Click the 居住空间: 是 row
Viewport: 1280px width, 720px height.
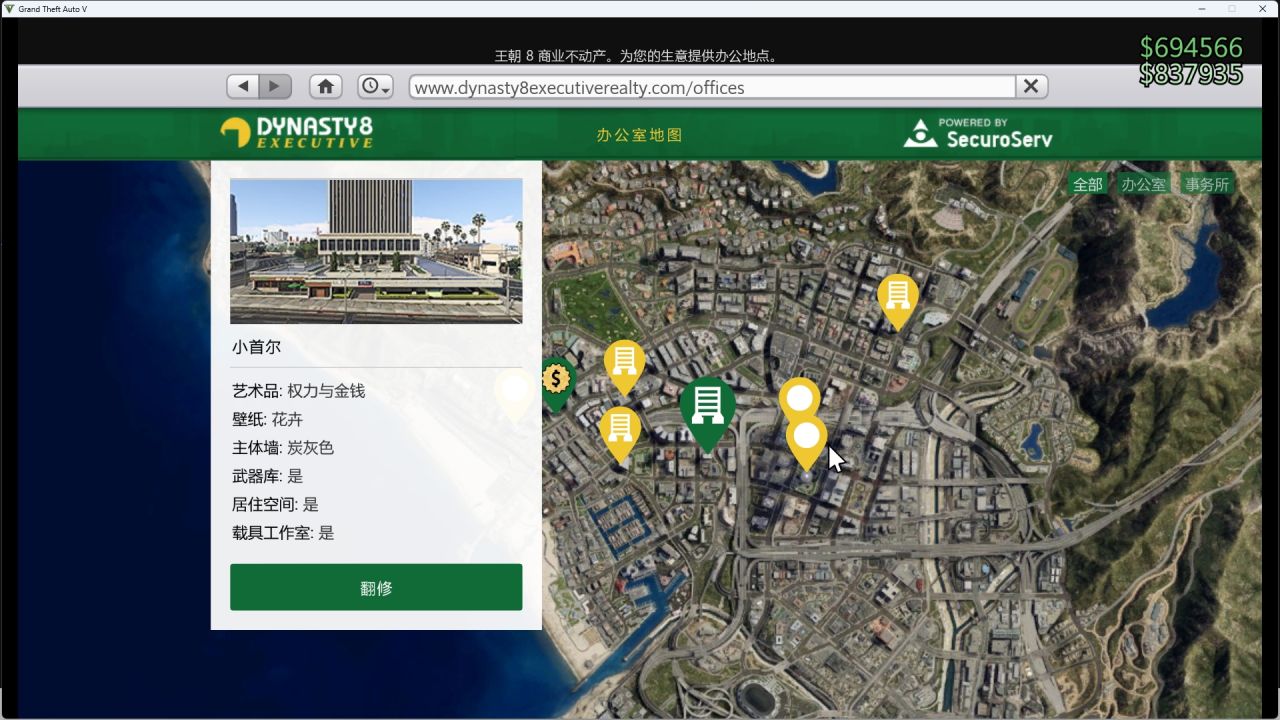276,504
